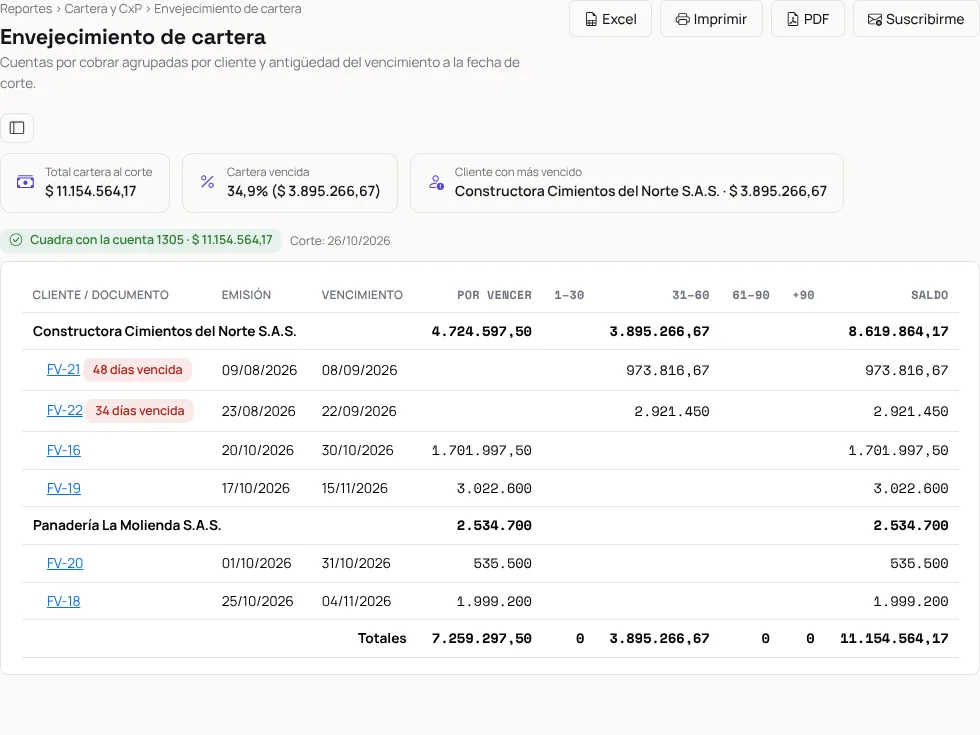Click the CLIENTE / DOCUMENTO column header
This screenshot has width=980, height=735.
coord(101,295)
